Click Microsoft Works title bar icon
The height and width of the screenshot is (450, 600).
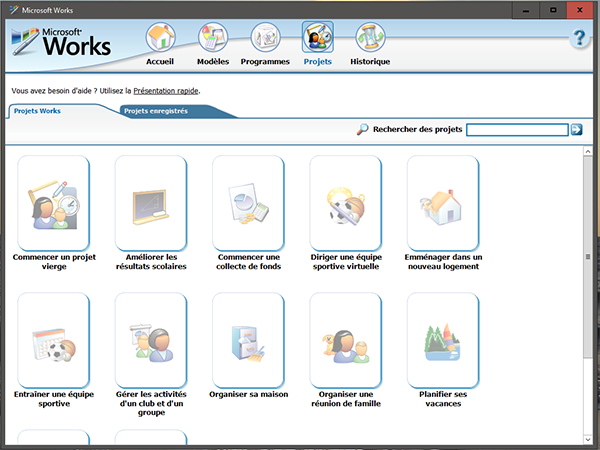point(14,10)
